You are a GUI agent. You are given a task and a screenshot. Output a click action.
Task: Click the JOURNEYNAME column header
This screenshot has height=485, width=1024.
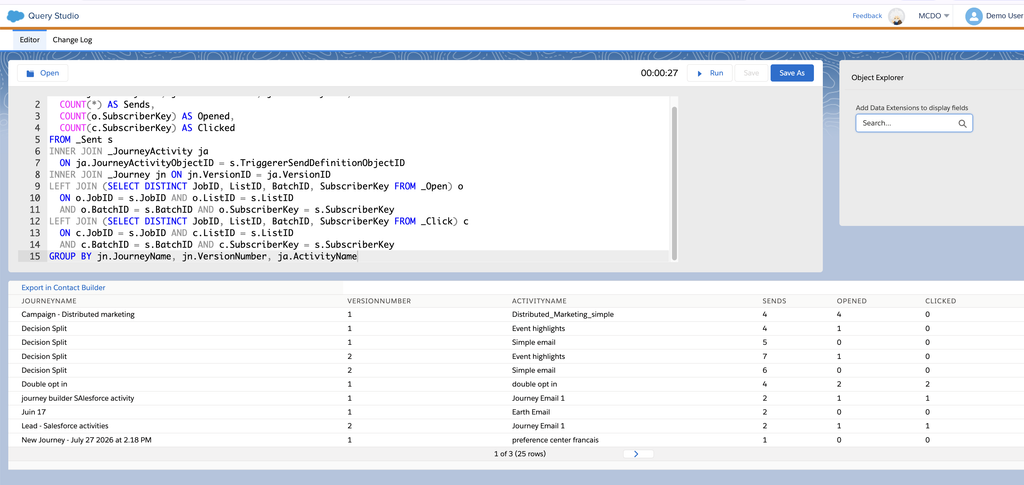coord(49,301)
